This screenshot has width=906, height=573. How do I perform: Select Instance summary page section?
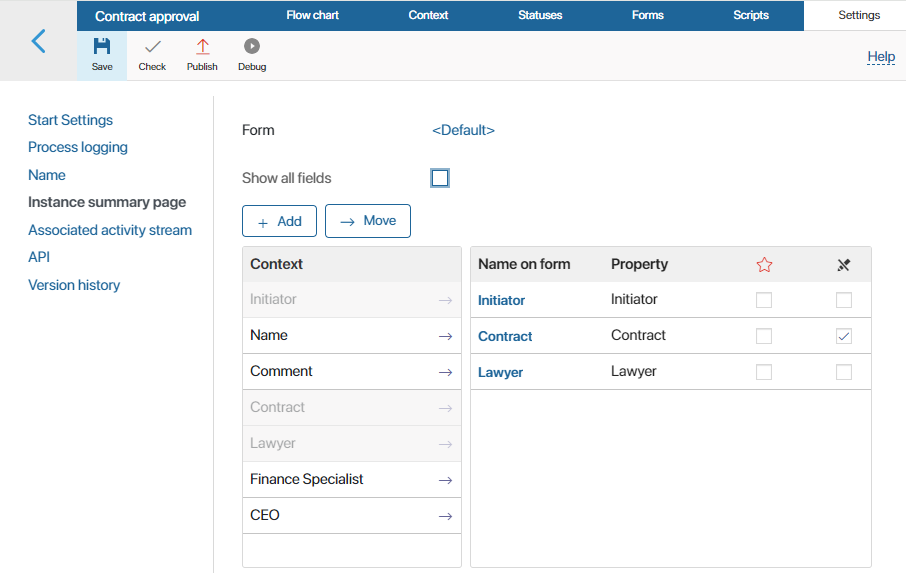(x=107, y=202)
